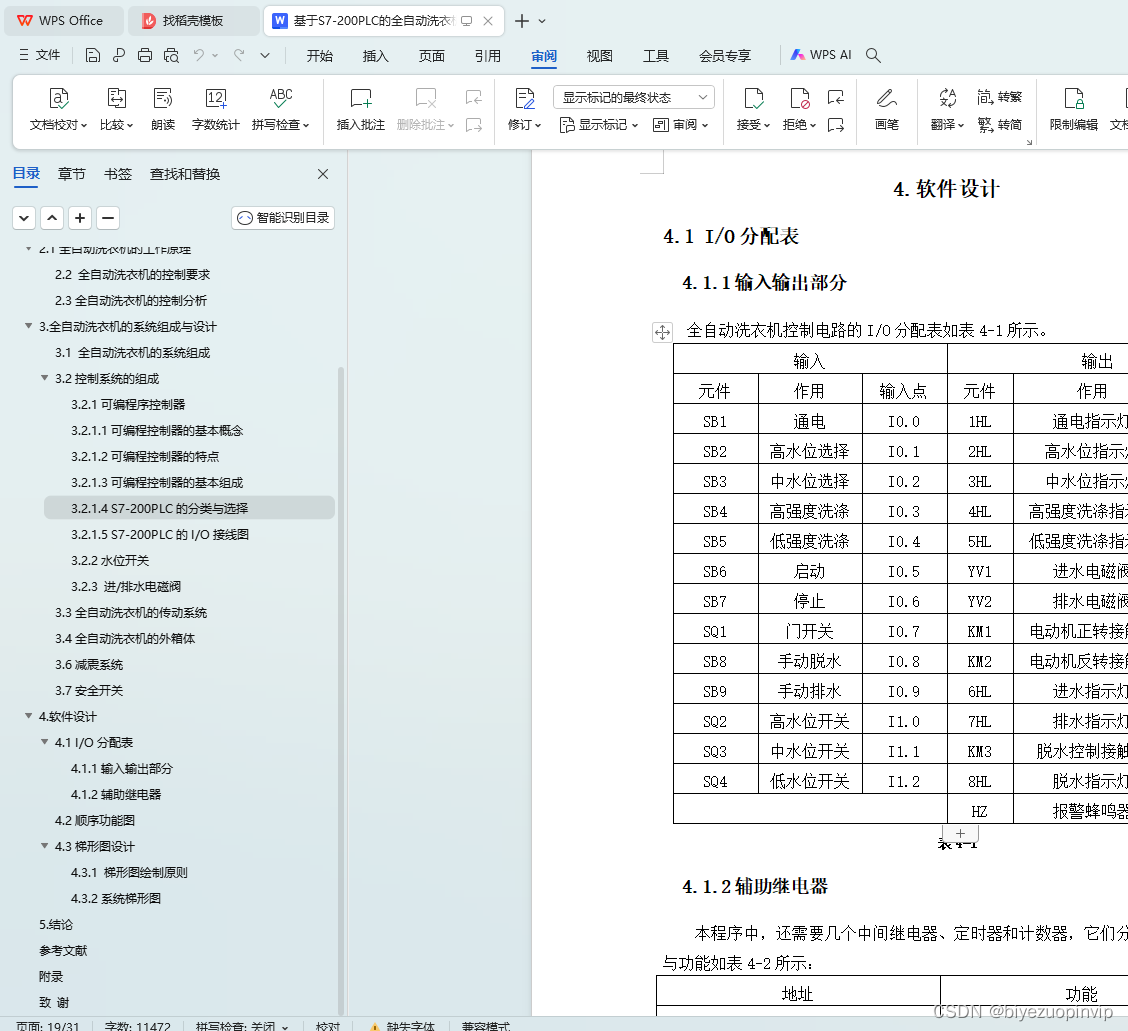Go to 3.7 安全开关 heading
Screen dimensions: 1128x1031
[x=89, y=691]
